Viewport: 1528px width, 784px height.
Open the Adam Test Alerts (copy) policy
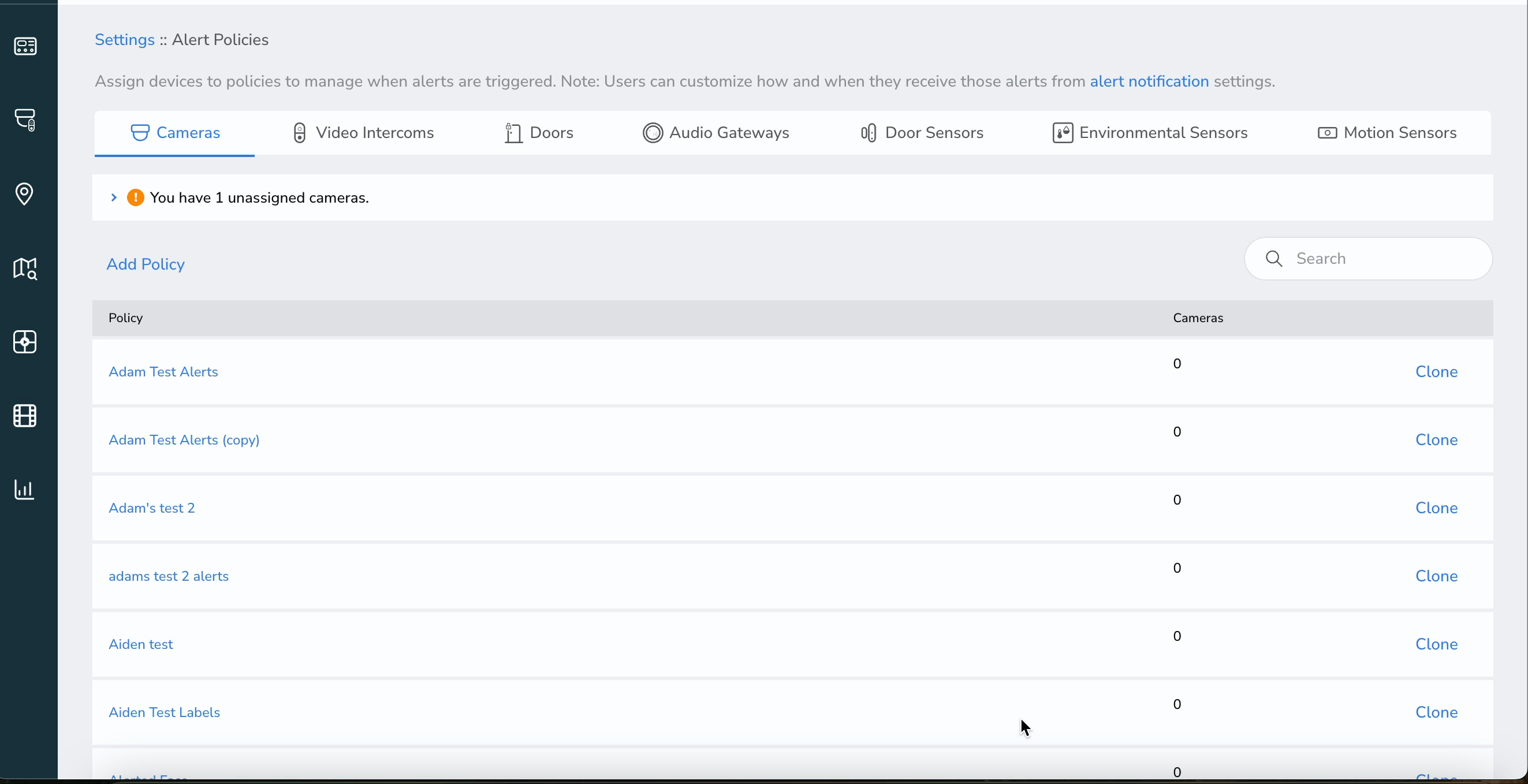tap(184, 440)
